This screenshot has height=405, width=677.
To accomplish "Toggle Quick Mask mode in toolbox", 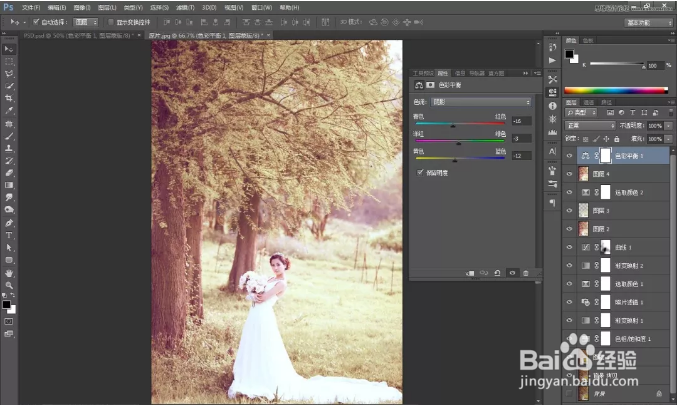I will point(9,322).
